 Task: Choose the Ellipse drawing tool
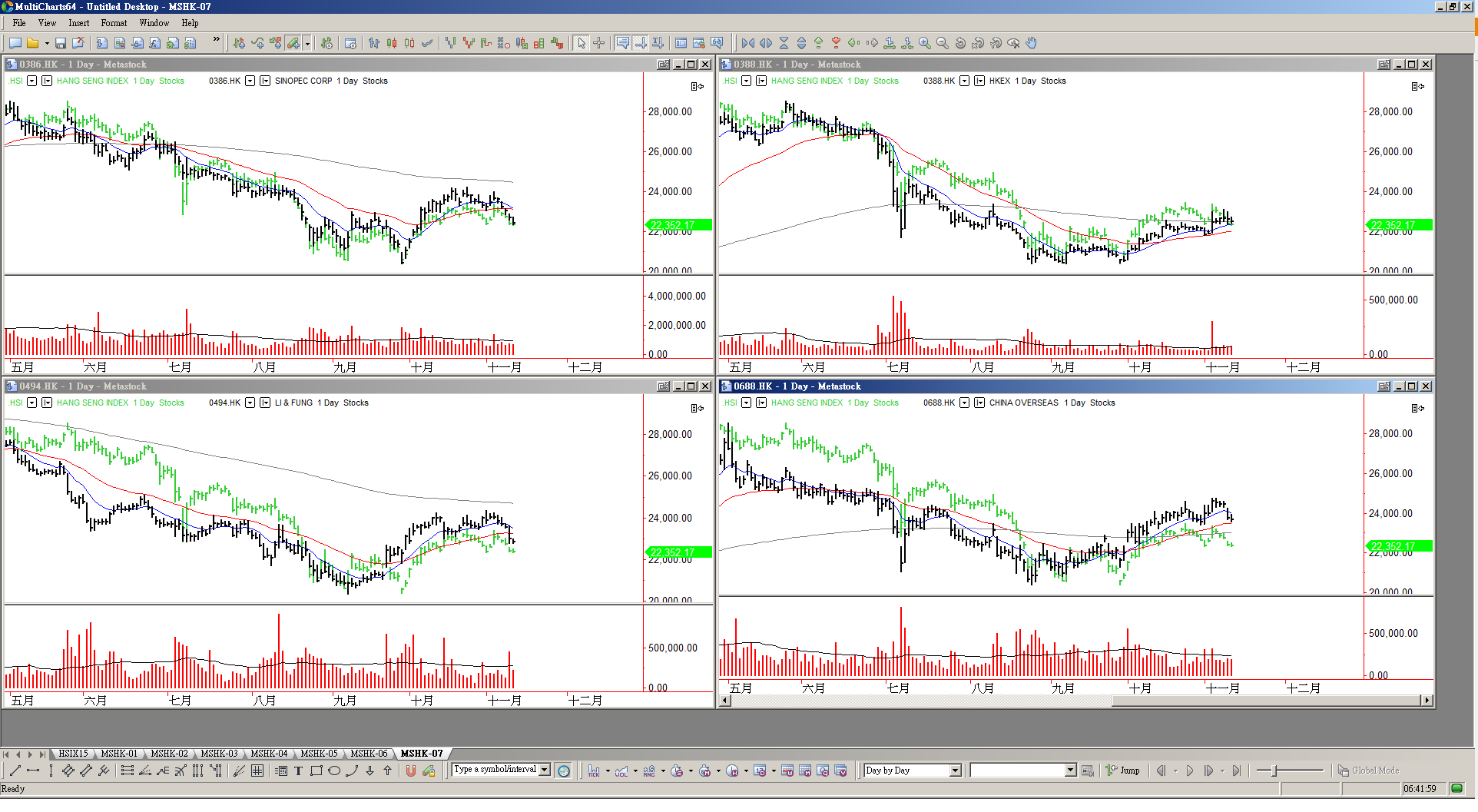click(x=334, y=771)
